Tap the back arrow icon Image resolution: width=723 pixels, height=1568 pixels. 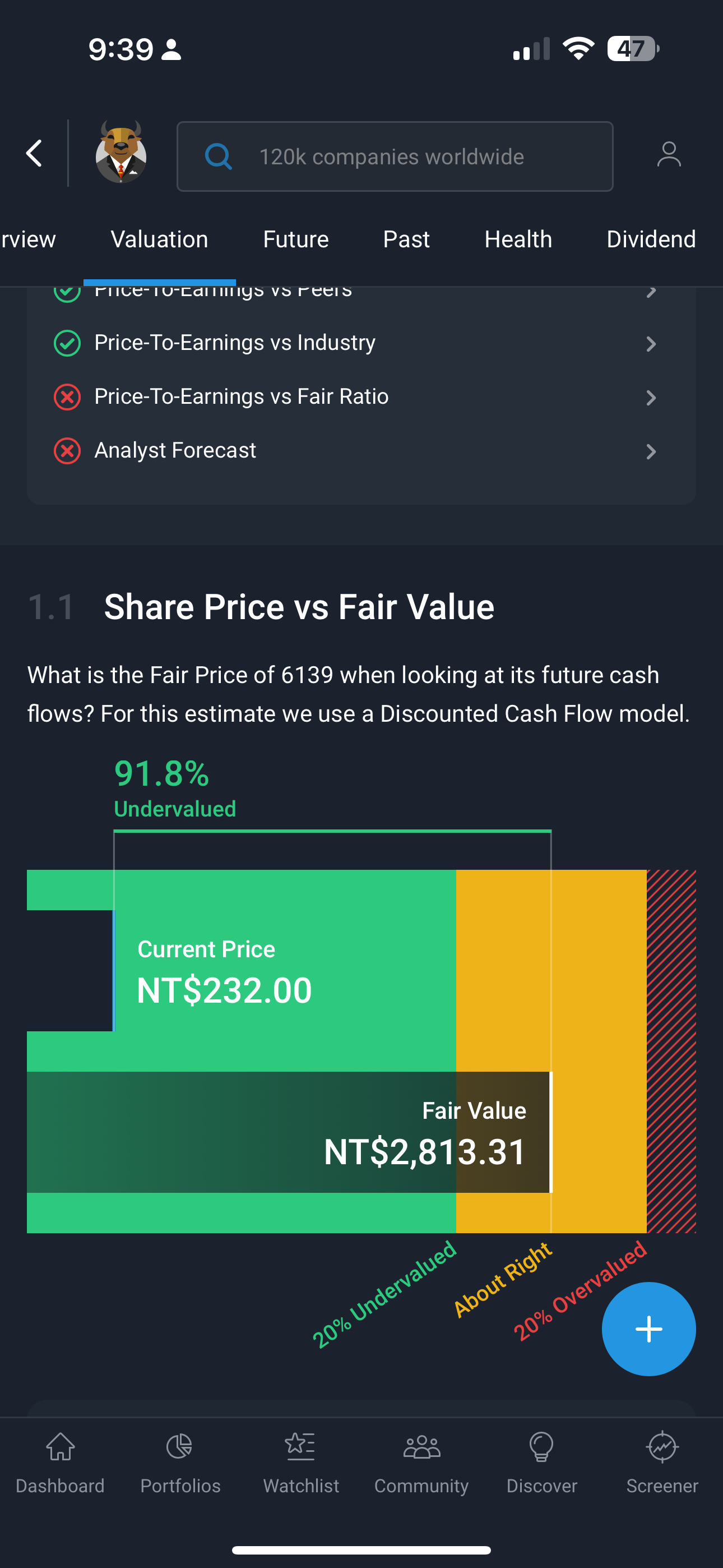pyautogui.click(x=34, y=154)
